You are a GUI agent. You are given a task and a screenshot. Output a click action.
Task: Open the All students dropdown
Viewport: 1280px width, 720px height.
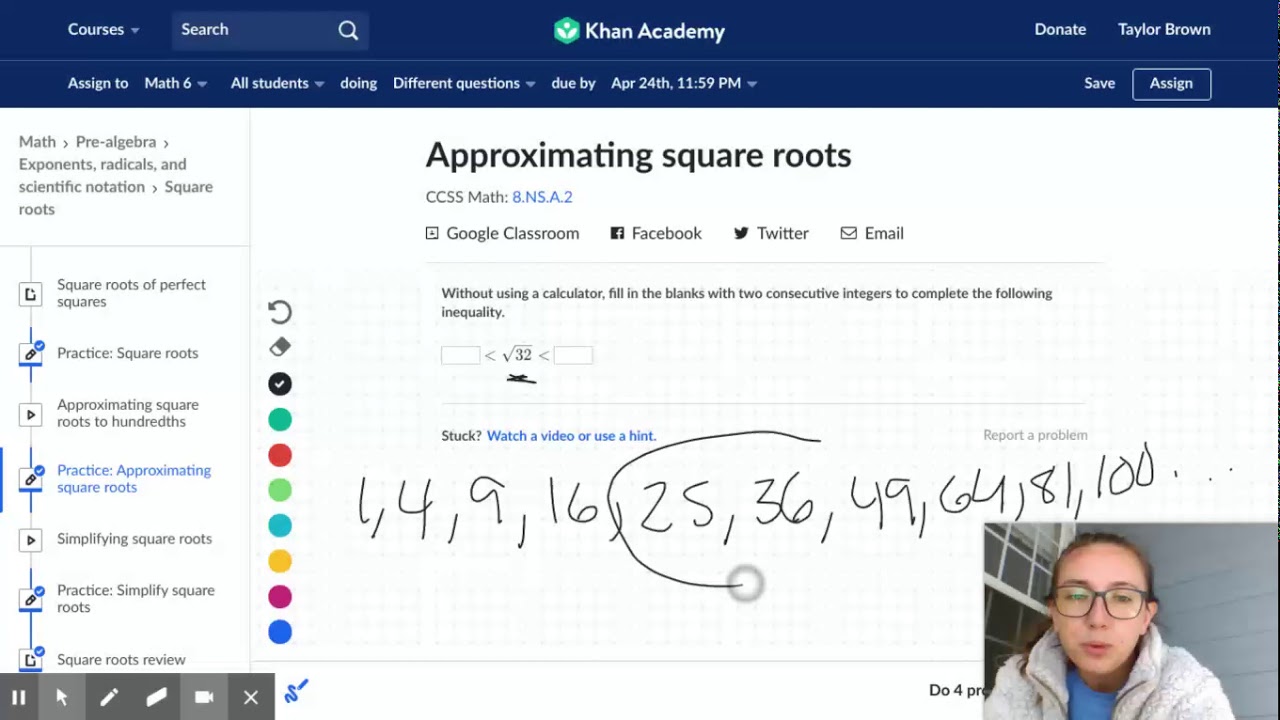click(x=278, y=83)
